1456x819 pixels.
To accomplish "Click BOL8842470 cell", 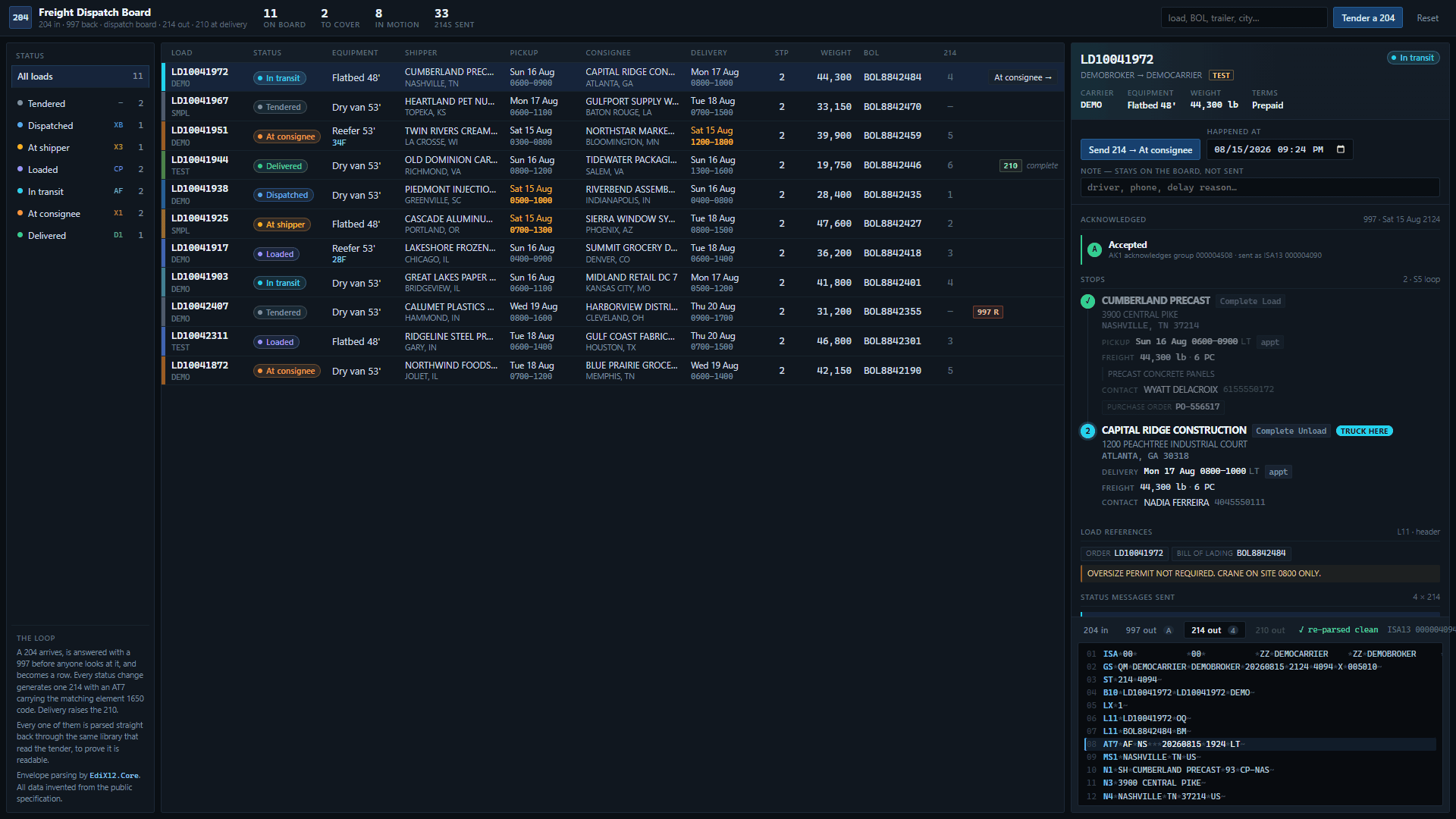I will pyautogui.click(x=892, y=107).
